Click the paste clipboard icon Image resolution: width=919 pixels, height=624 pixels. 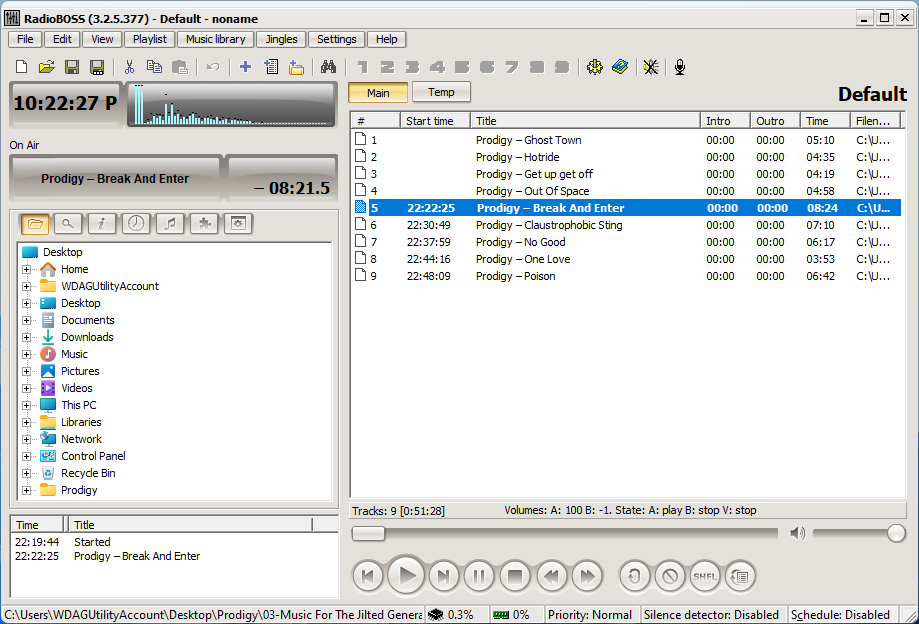click(x=180, y=67)
